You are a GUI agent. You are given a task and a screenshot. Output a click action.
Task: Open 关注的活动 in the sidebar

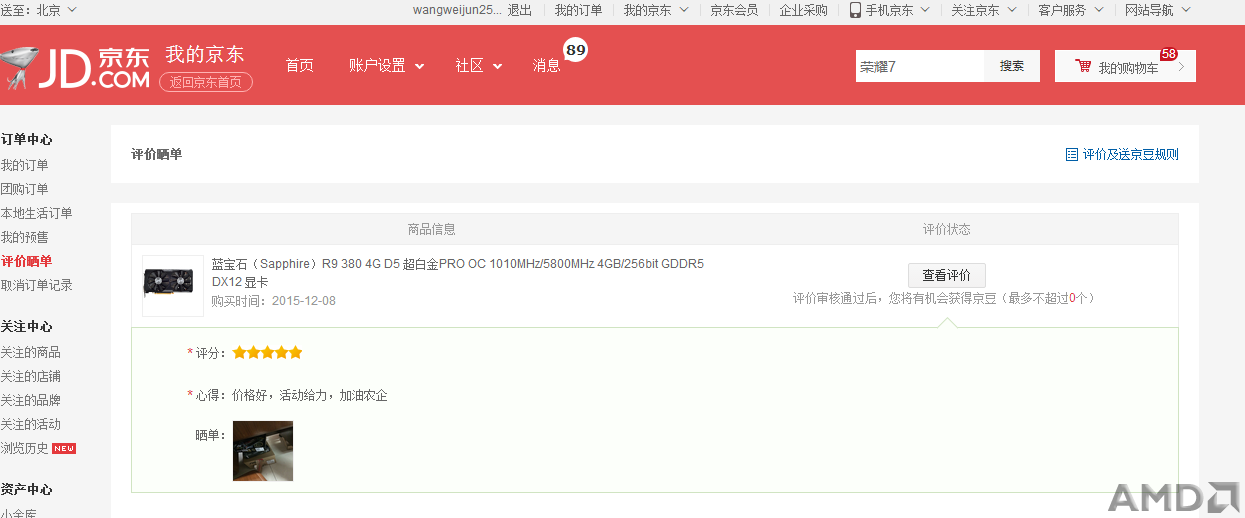pos(30,424)
